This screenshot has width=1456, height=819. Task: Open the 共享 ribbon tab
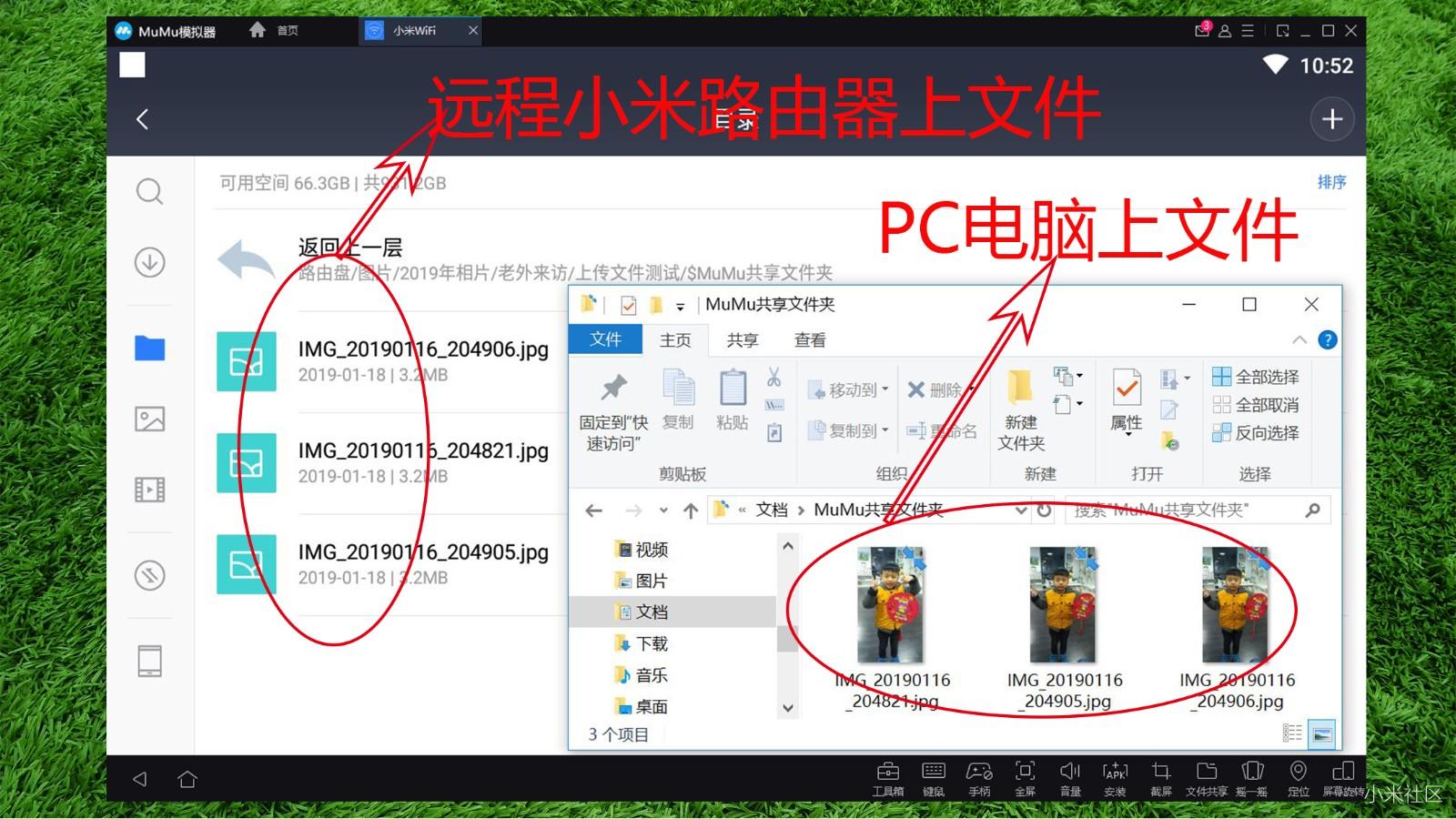pos(742,340)
